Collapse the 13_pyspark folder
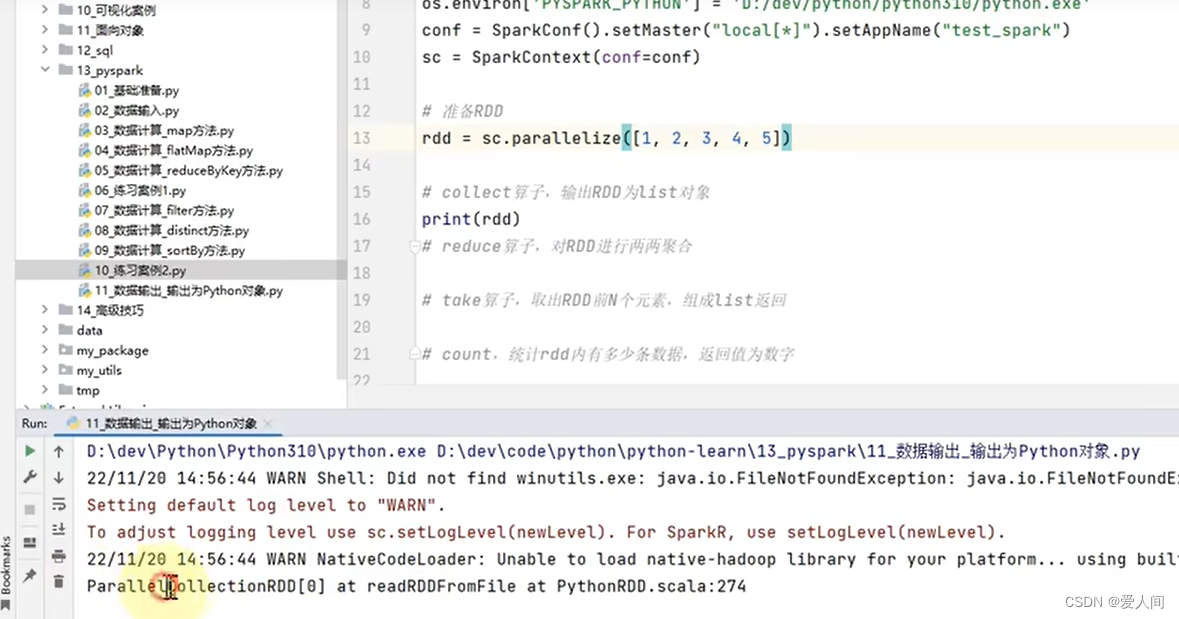The height and width of the screenshot is (619, 1179). (44, 70)
